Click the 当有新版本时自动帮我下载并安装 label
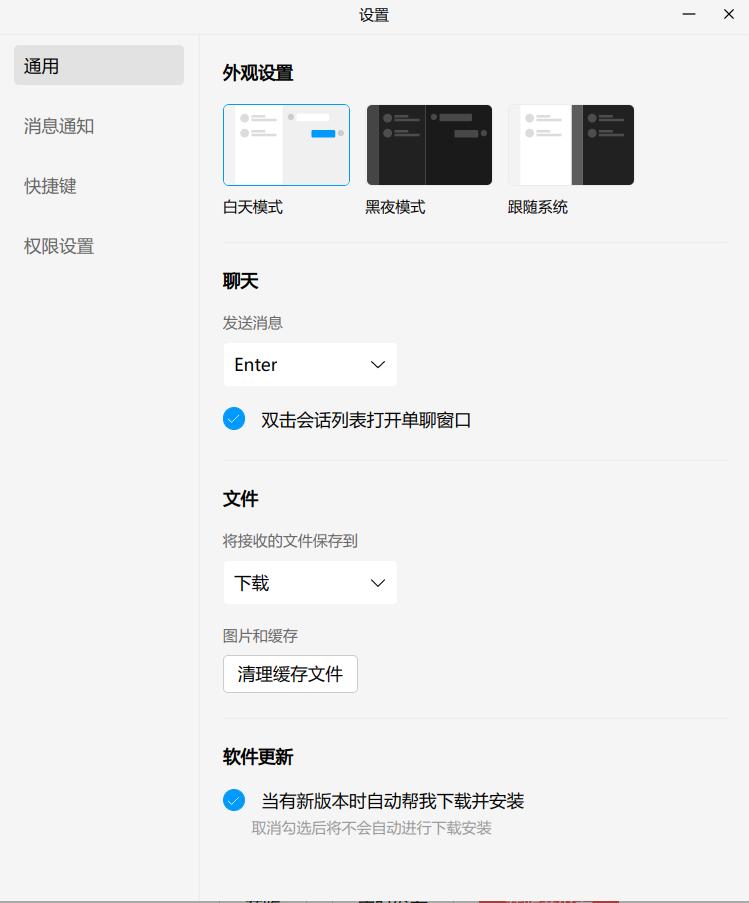The height and width of the screenshot is (903, 749). (393, 800)
